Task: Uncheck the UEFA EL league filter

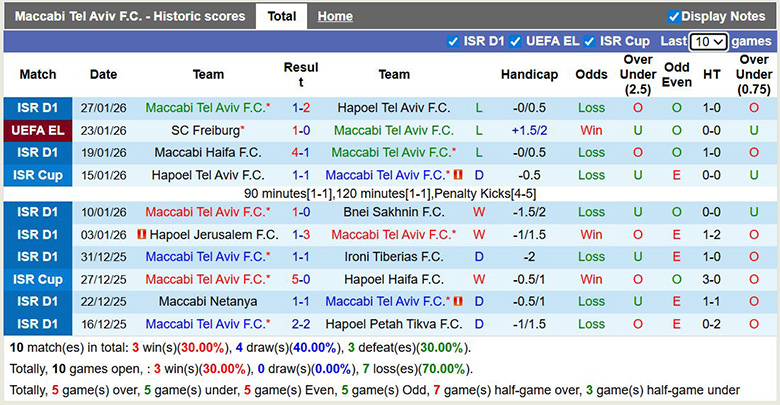Action: click(516, 41)
